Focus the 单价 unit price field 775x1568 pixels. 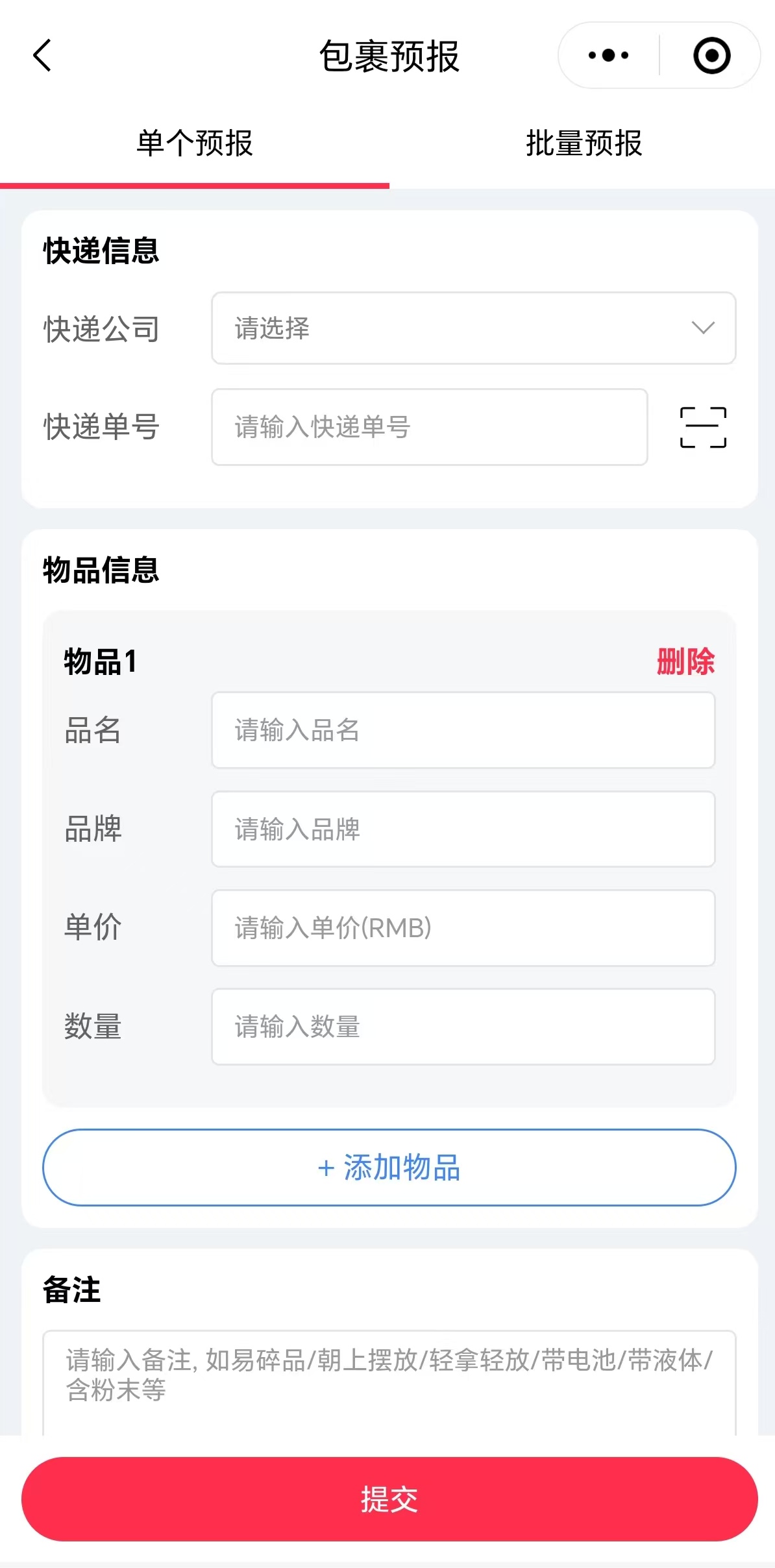point(463,928)
